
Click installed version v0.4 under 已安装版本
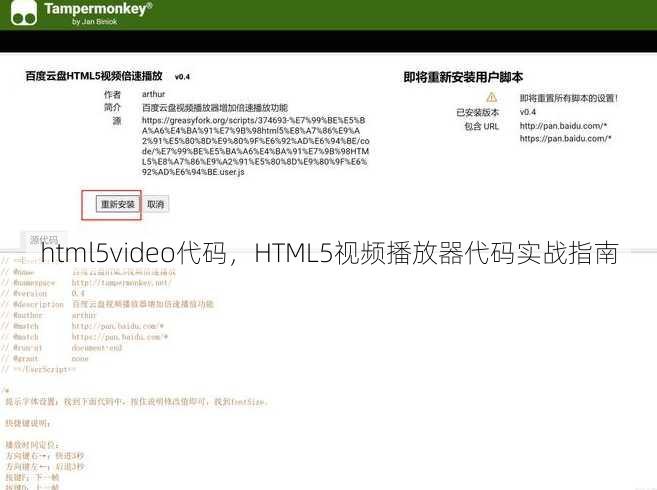[528, 112]
